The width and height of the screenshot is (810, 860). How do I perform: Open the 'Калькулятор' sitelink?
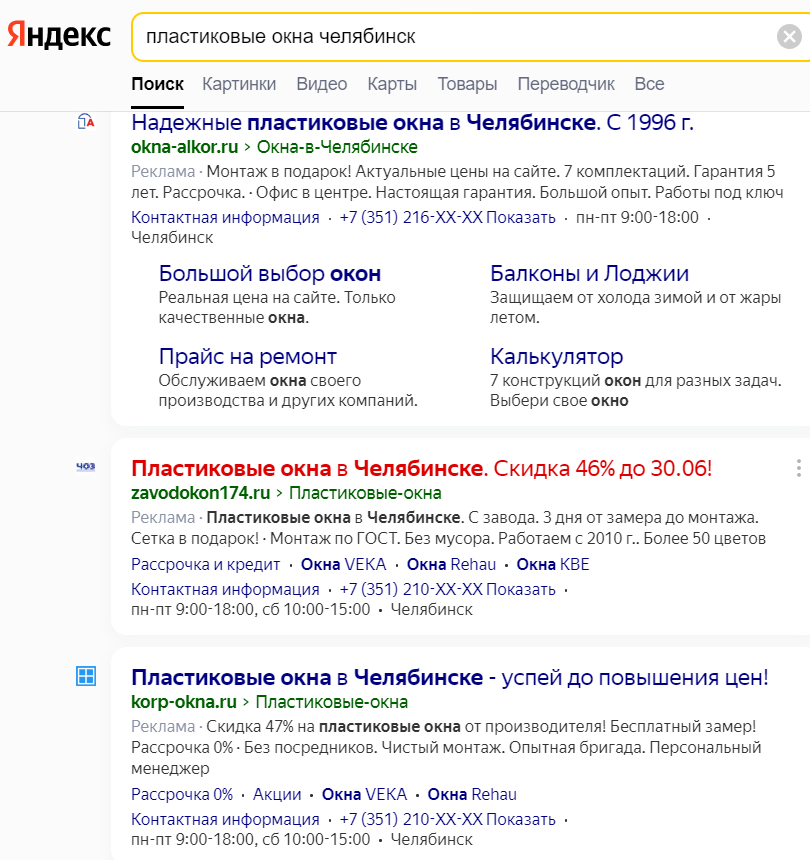pos(556,357)
